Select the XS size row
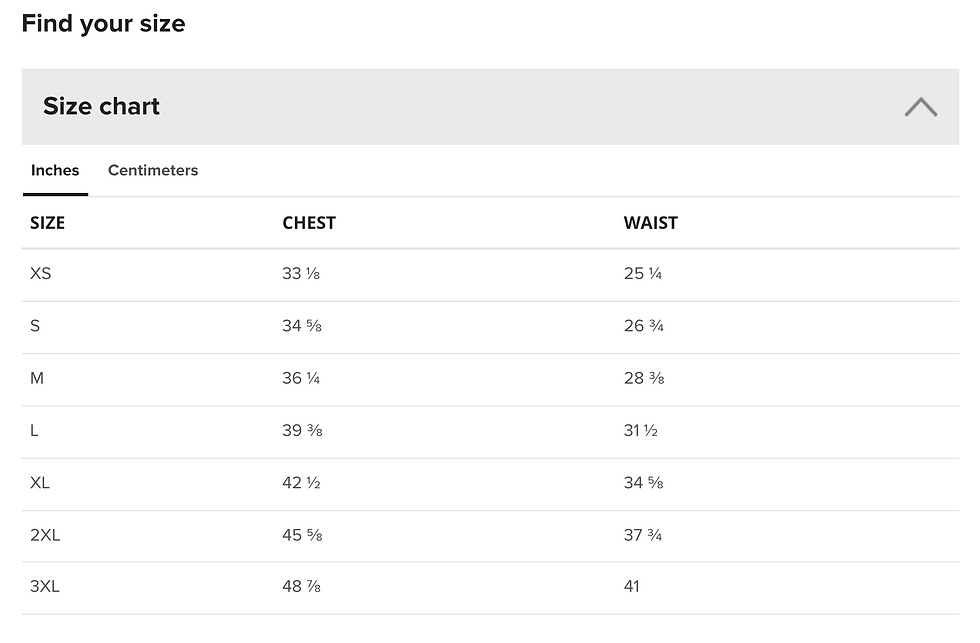980x643 pixels. (490, 275)
